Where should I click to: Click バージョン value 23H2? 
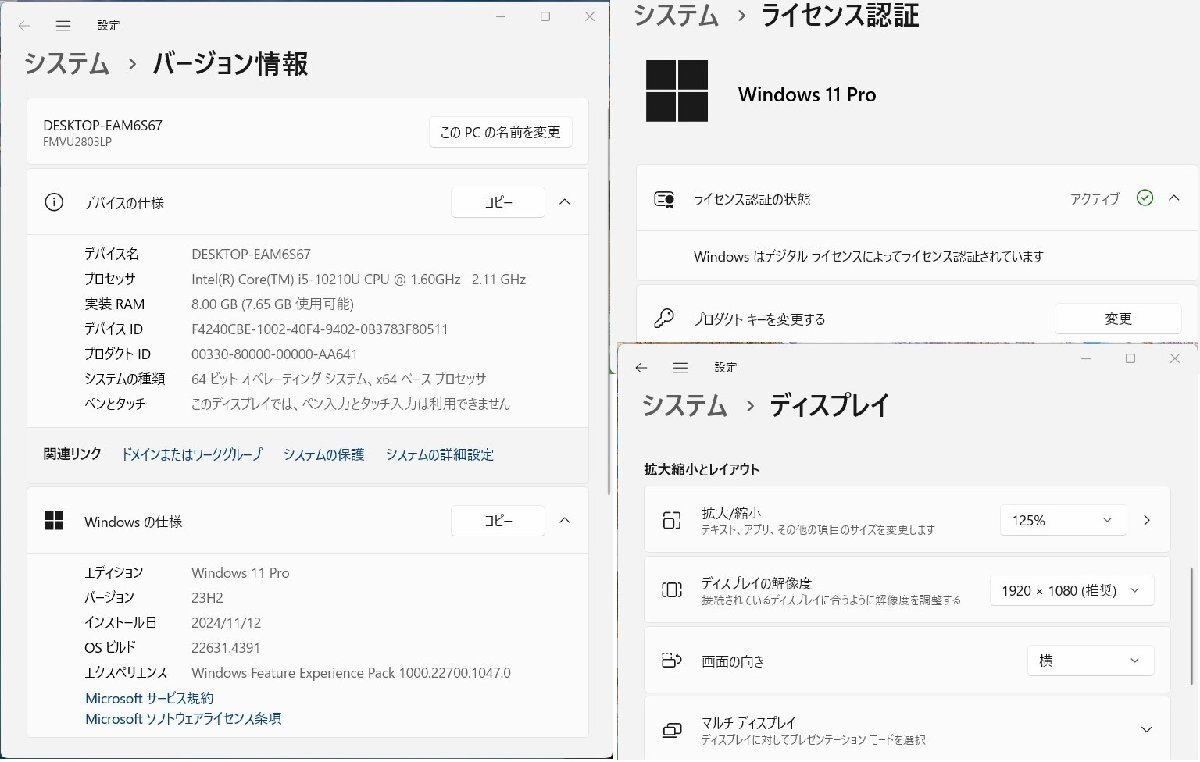click(209, 598)
